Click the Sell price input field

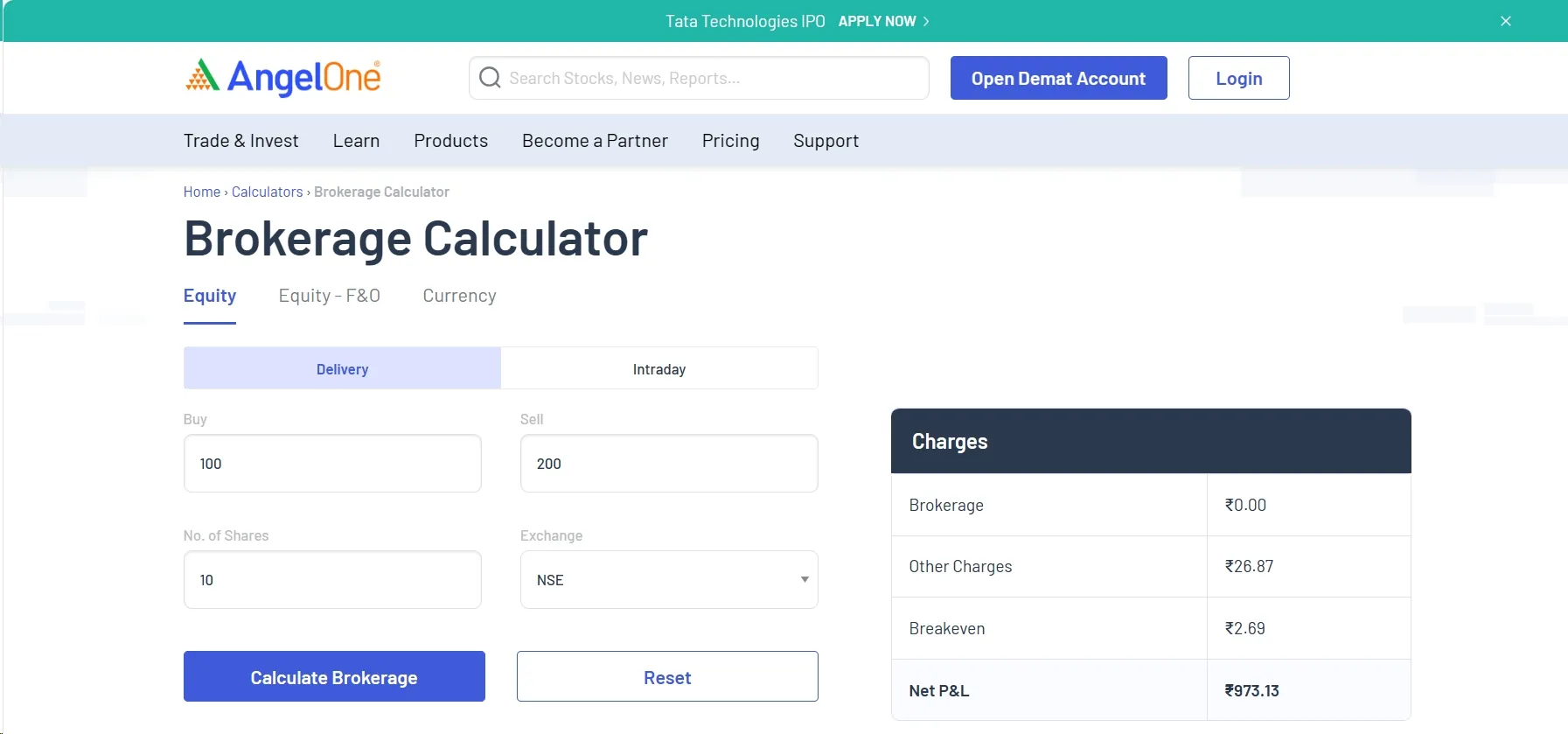(669, 464)
